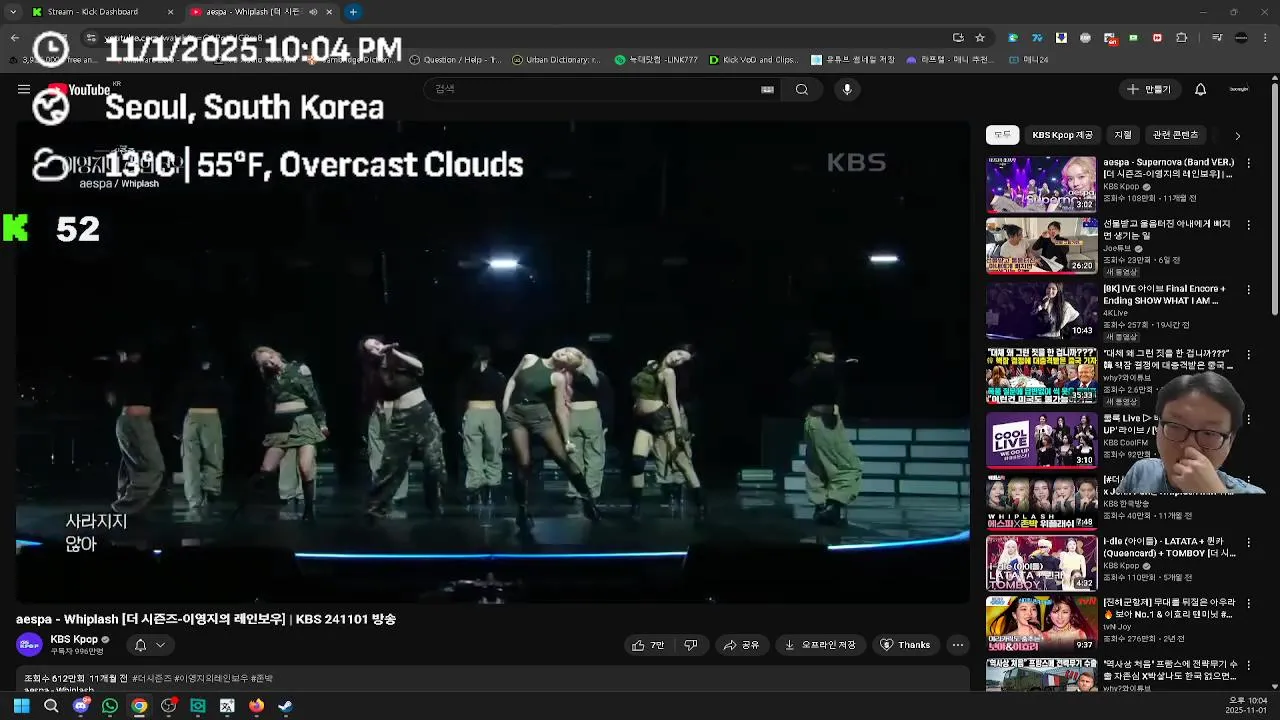The height and width of the screenshot is (720, 1280).
Task: Open WhatsApp from the taskbar
Action: pyautogui.click(x=110, y=706)
